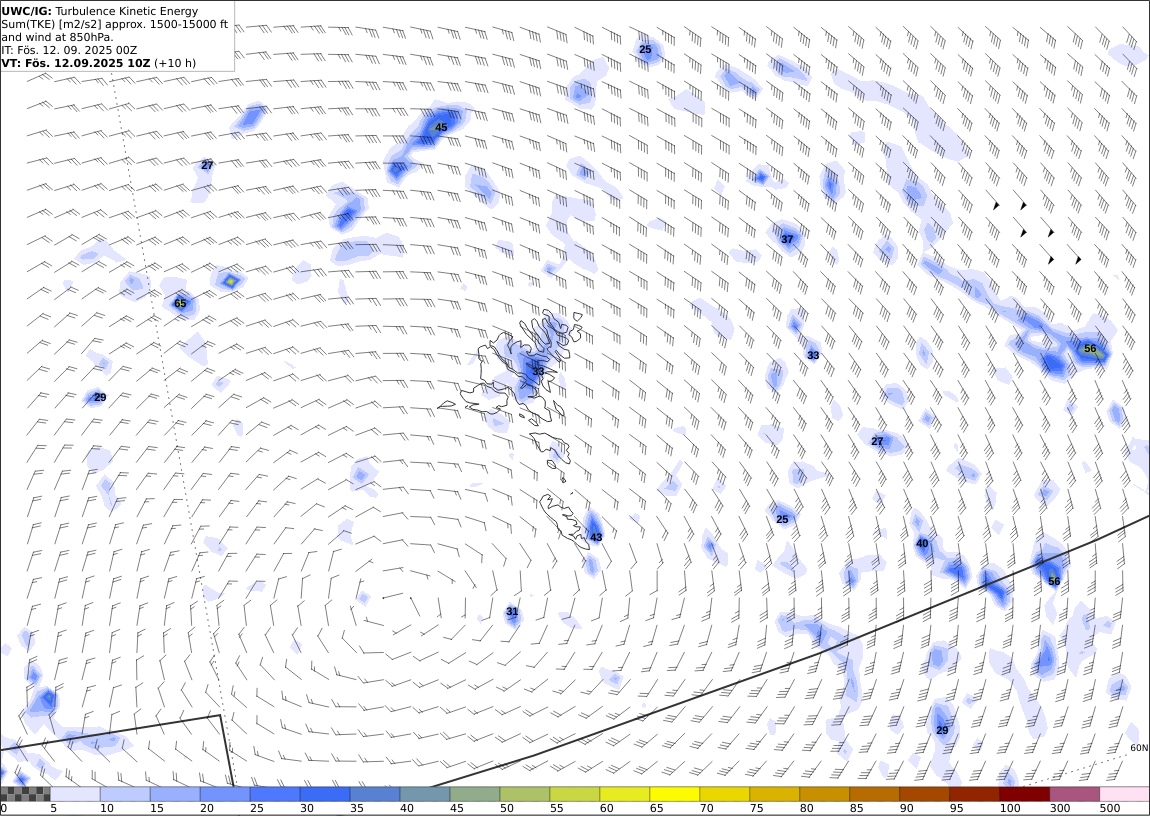Click the legend swatch between 90 and 95
The height and width of the screenshot is (816, 1150).
[924, 794]
